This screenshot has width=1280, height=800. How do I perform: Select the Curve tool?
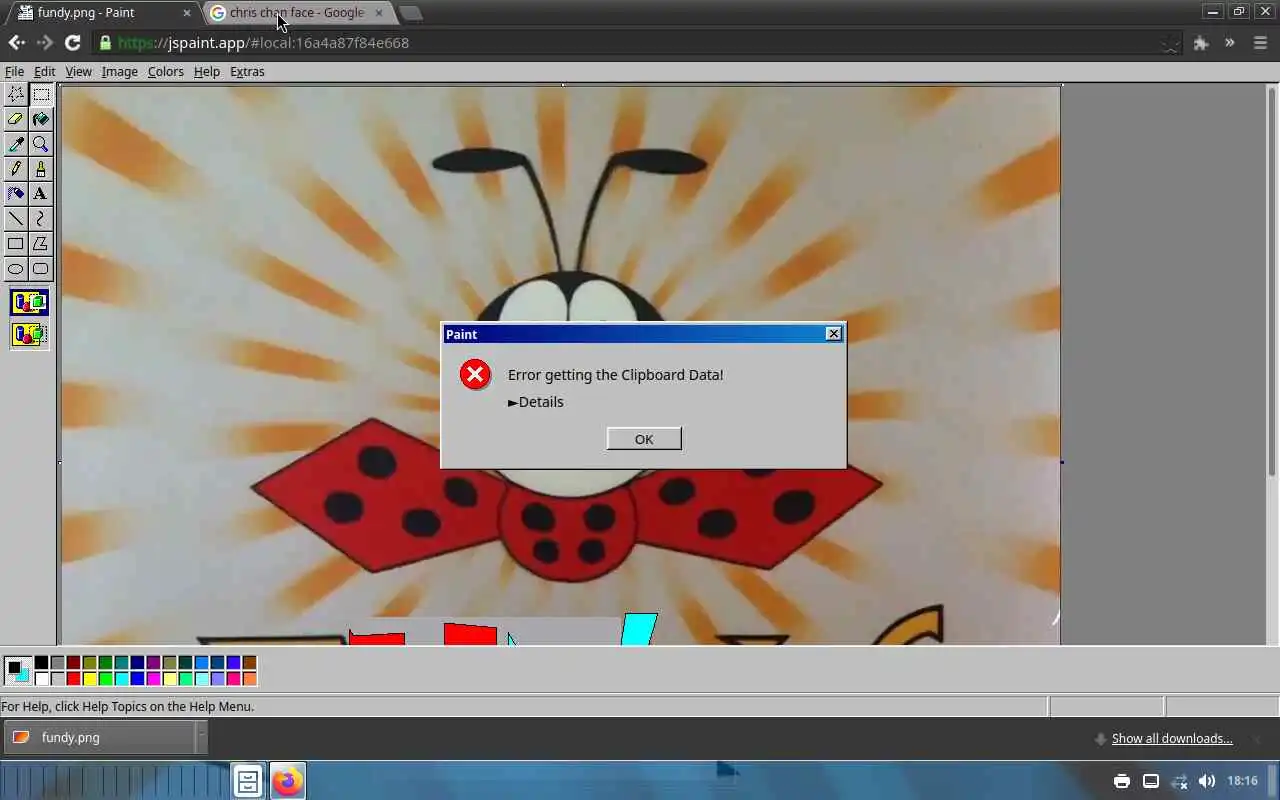pos(41,219)
